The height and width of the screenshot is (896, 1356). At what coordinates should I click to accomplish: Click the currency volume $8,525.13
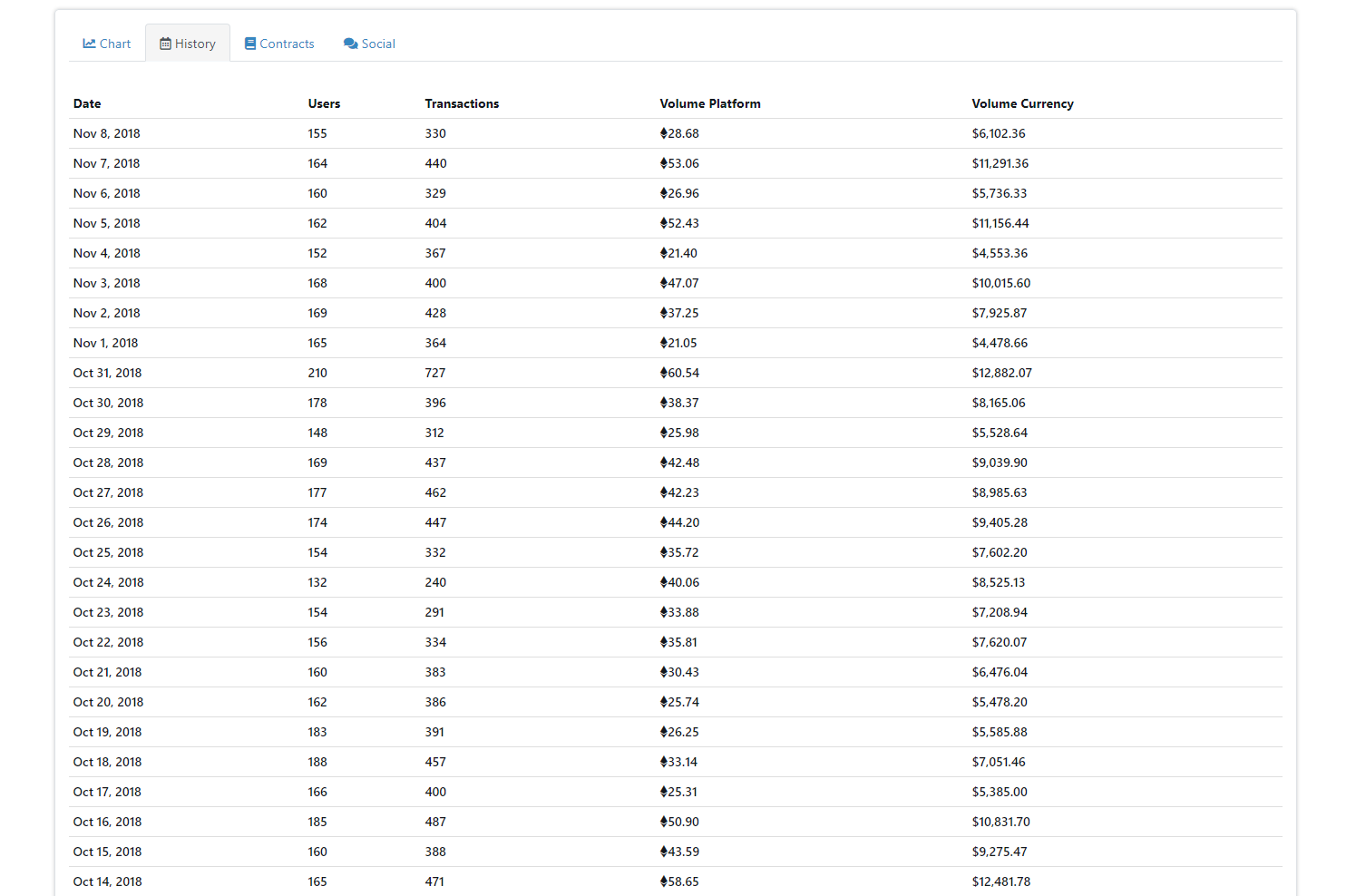pyautogui.click(x=999, y=582)
